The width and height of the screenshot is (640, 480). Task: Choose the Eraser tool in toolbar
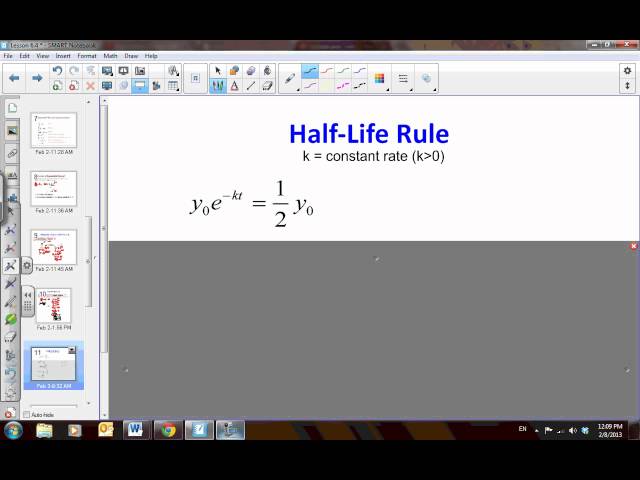[x=267, y=86]
